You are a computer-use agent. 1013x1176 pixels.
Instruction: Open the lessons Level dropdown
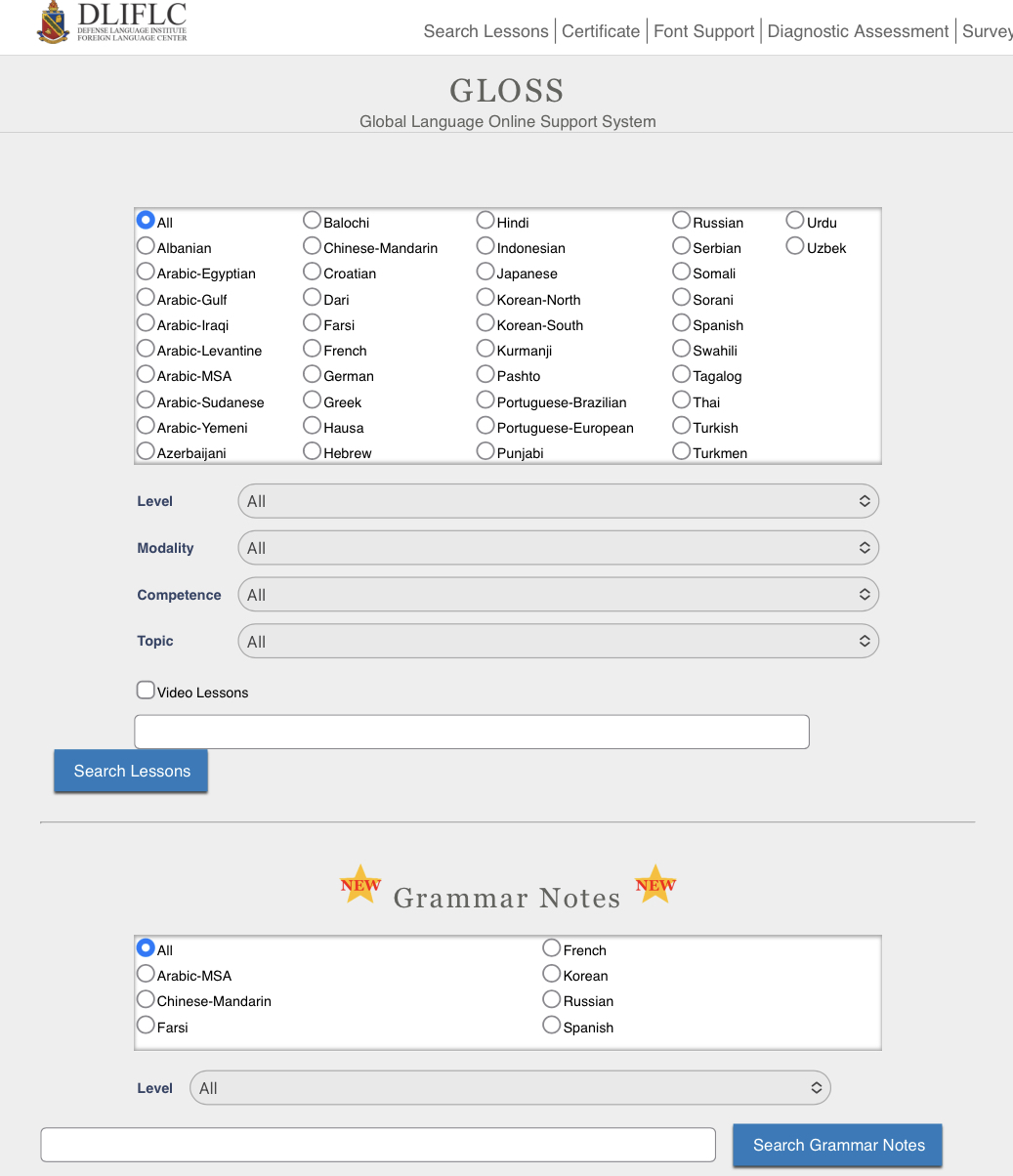[559, 501]
